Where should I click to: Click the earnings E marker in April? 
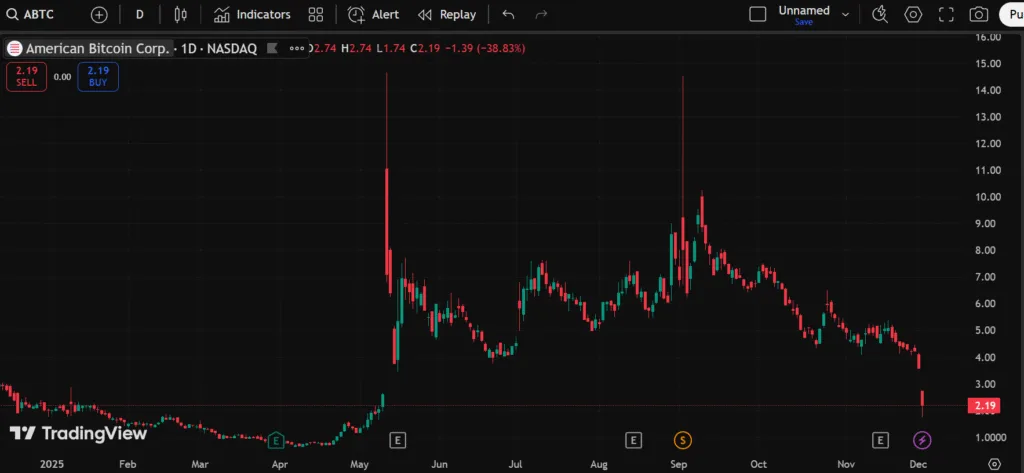tap(276, 440)
